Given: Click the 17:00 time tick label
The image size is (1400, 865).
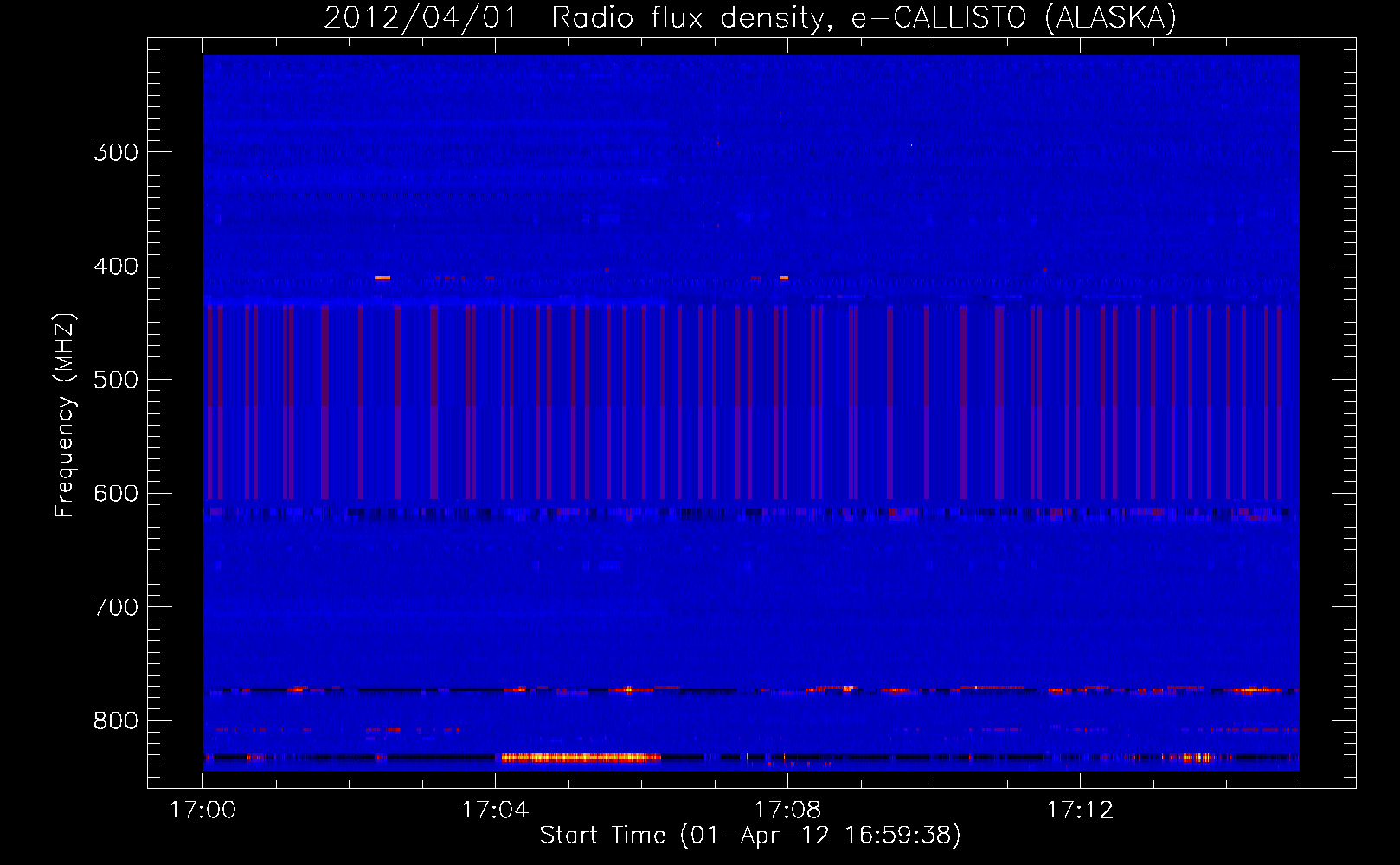Looking at the screenshot, I should click(202, 811).
